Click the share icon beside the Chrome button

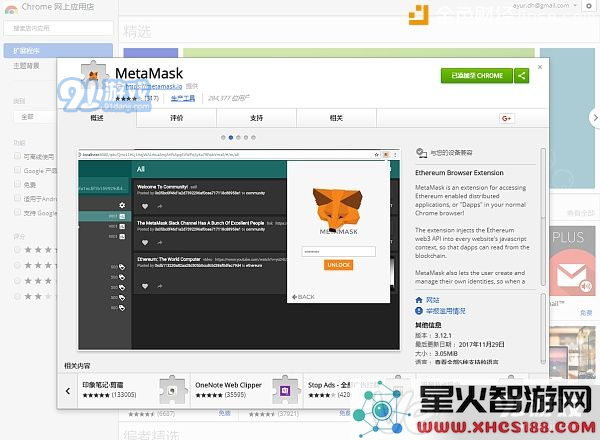point(521,76)
